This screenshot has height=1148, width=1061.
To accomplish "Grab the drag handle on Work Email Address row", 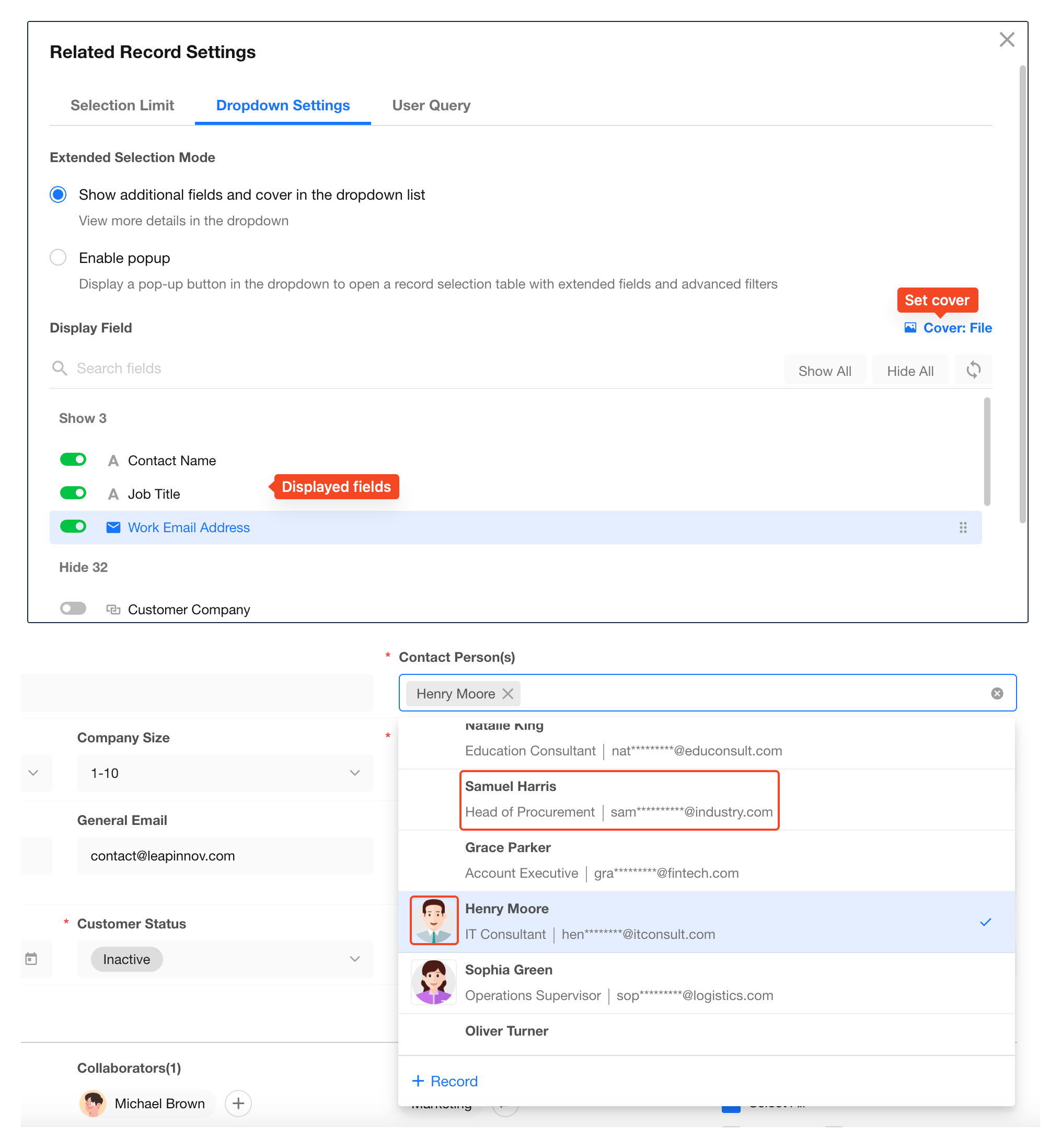I will point(963,527).
